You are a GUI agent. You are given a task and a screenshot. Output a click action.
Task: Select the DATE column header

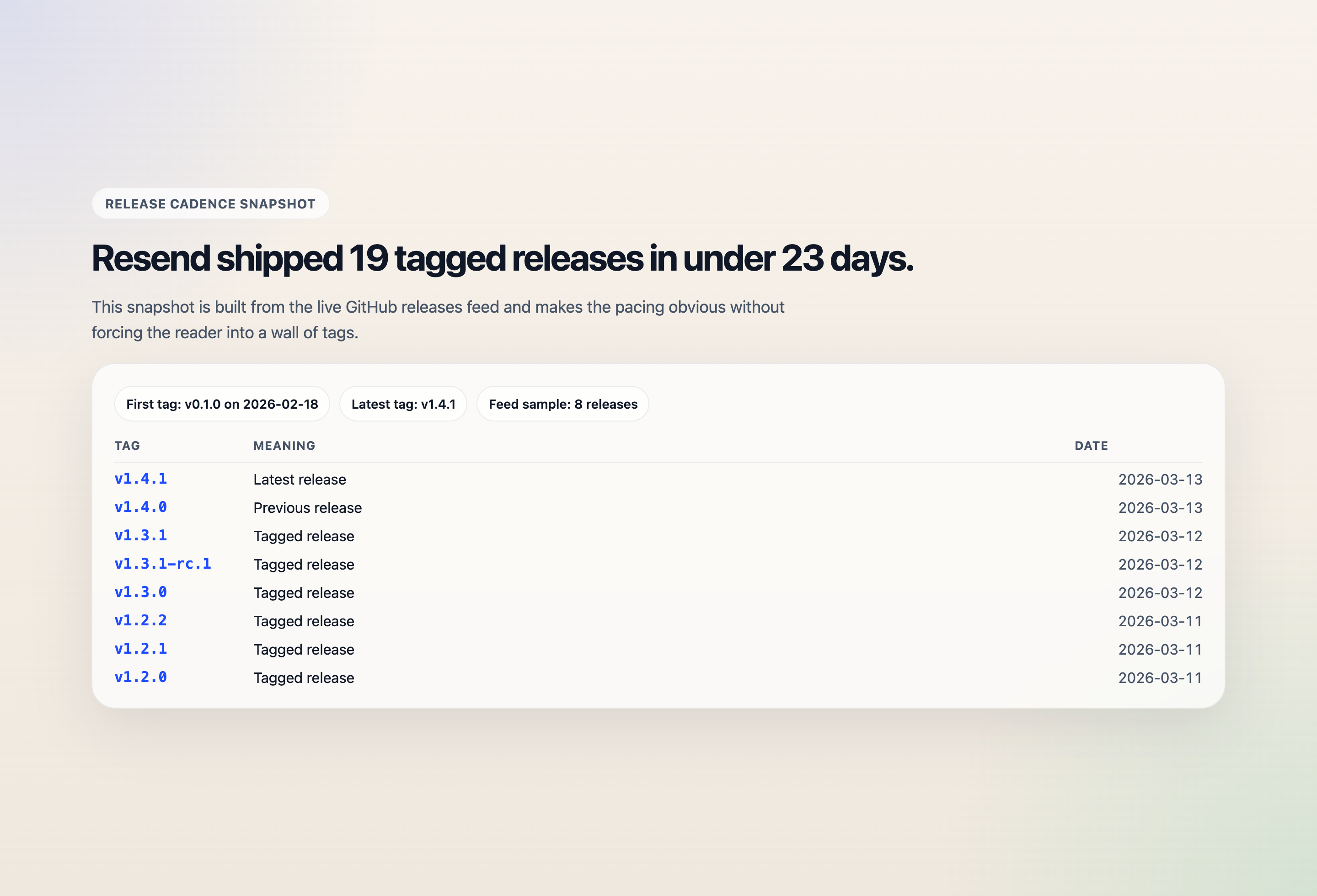point(1091,446)
